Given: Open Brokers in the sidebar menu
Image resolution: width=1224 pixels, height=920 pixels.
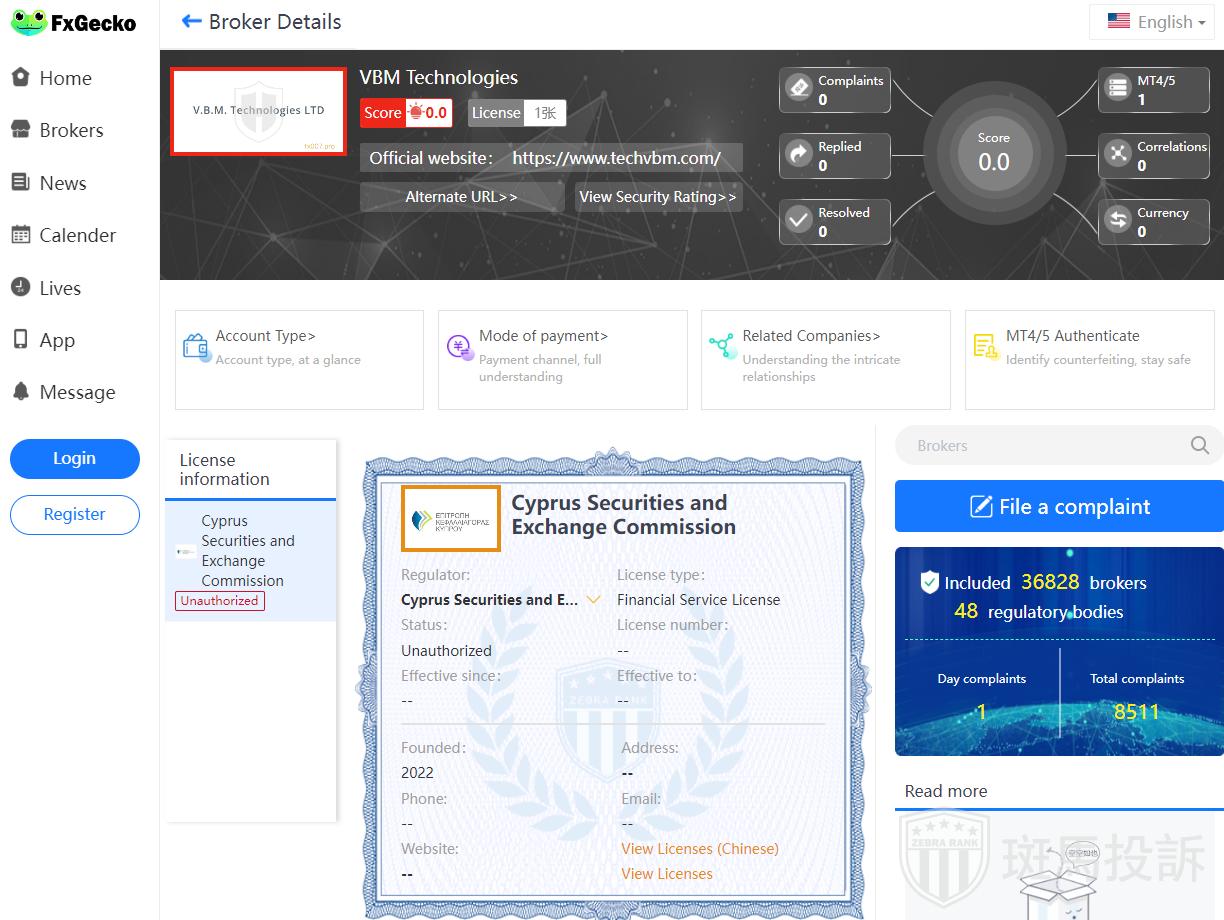Looking at the screenshot, I should pos(71,130).
